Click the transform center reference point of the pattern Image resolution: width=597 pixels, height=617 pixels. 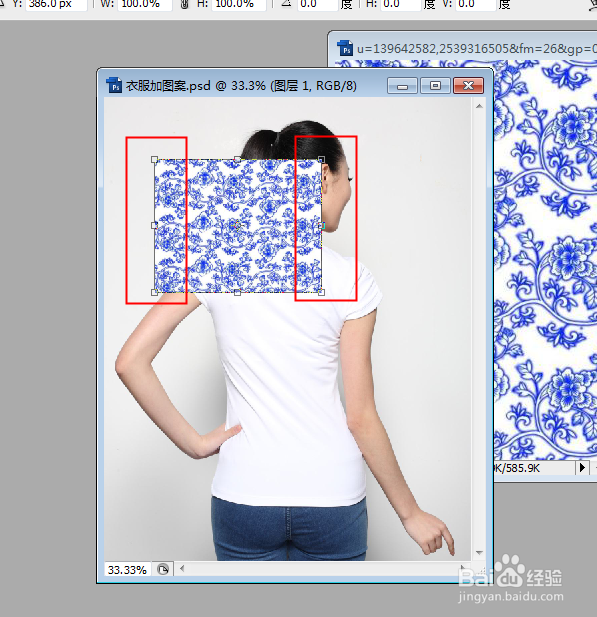237,226
